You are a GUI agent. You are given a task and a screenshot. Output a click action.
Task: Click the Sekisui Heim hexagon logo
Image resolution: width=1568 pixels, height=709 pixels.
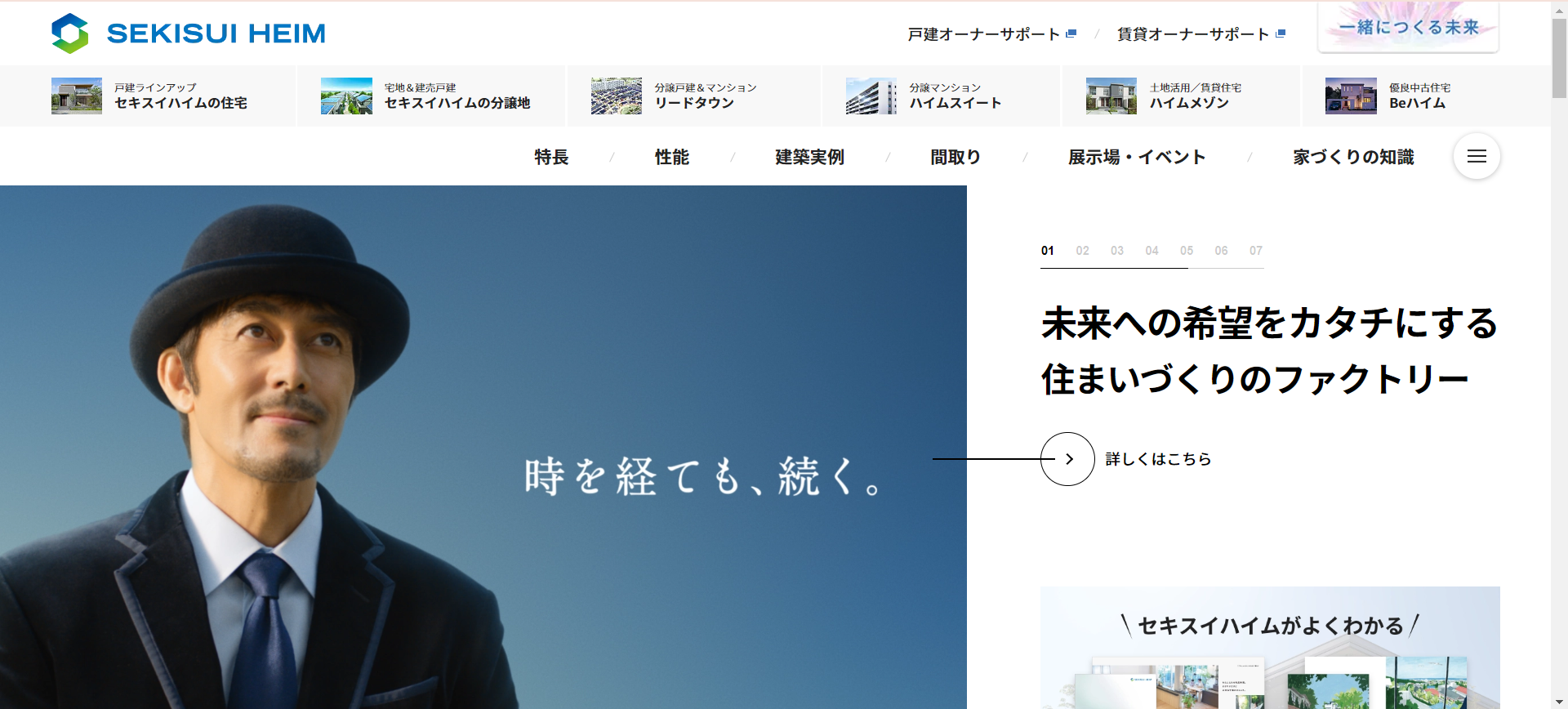(x=70, y=33)
